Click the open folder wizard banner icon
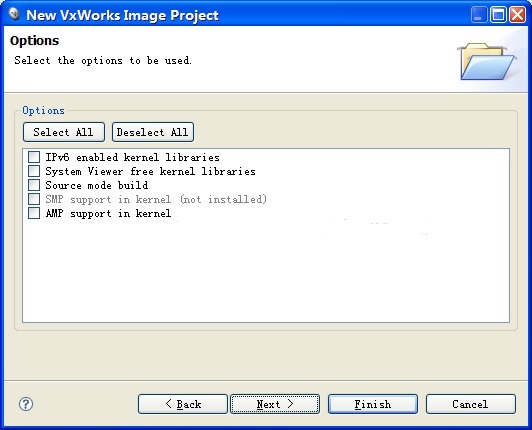Viewport: 532px width, 430px height. coord(486,61)
